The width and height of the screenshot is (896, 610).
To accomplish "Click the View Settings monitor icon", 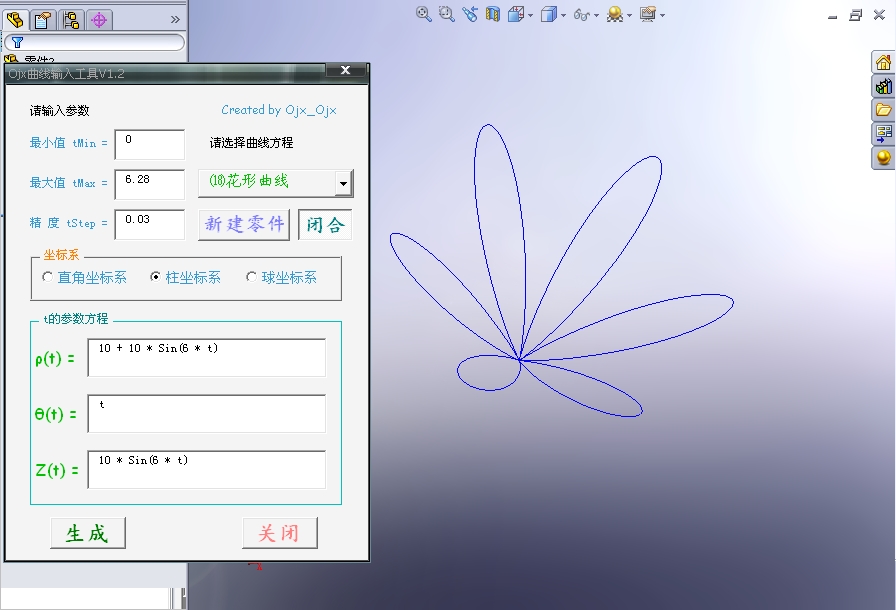I will pyautogui.click(x=648, y=14).
